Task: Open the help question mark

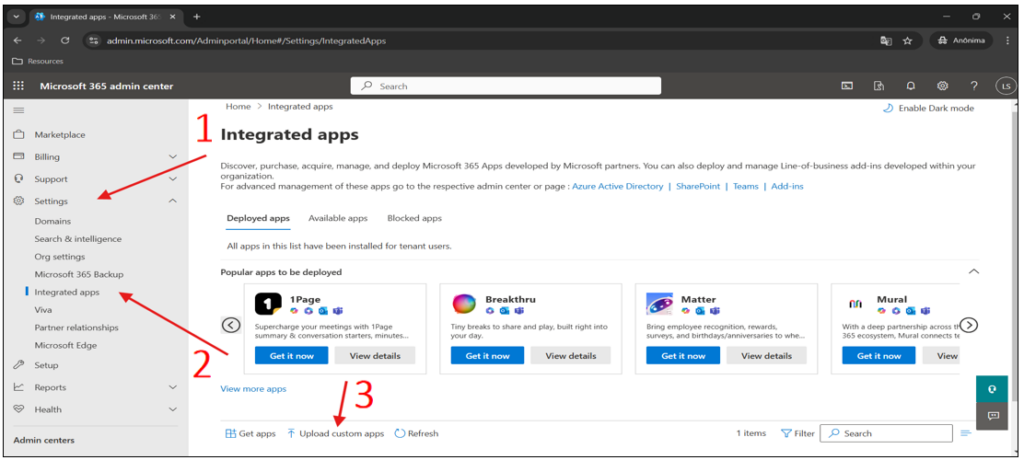Action: pyautogui.click(x=974, y=86)
